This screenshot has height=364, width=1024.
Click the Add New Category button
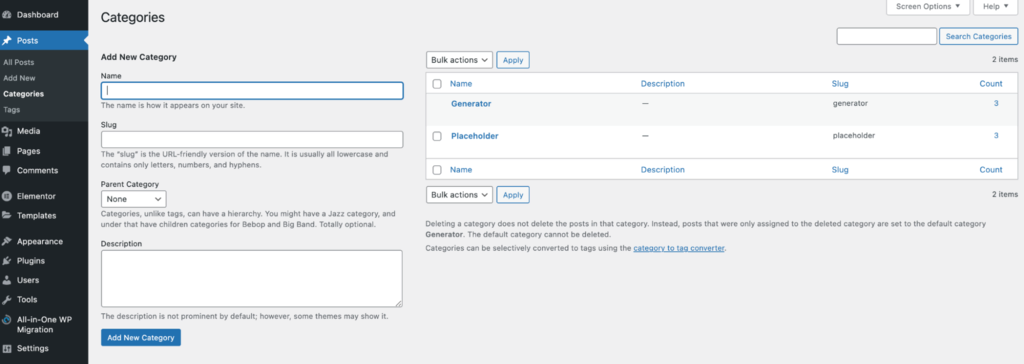pos(140,338)
